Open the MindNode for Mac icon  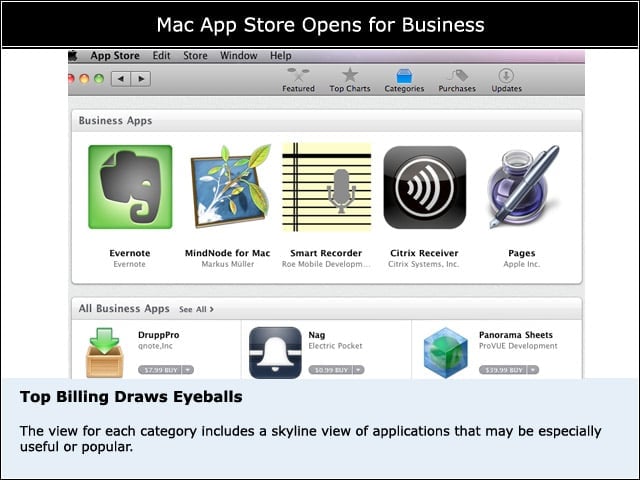click(x=230, y=186)
